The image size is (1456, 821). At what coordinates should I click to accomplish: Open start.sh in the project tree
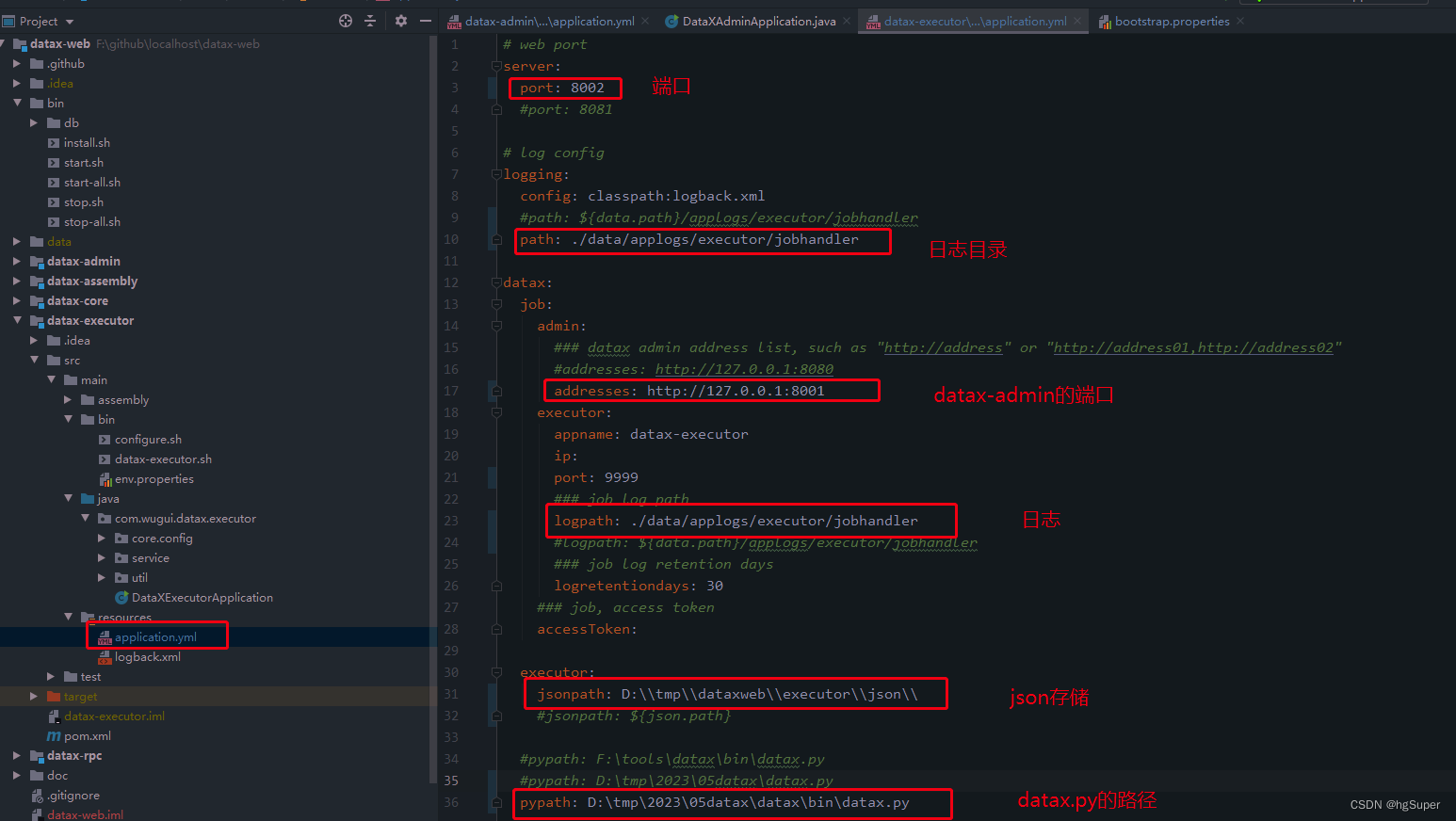coord(84,163)
